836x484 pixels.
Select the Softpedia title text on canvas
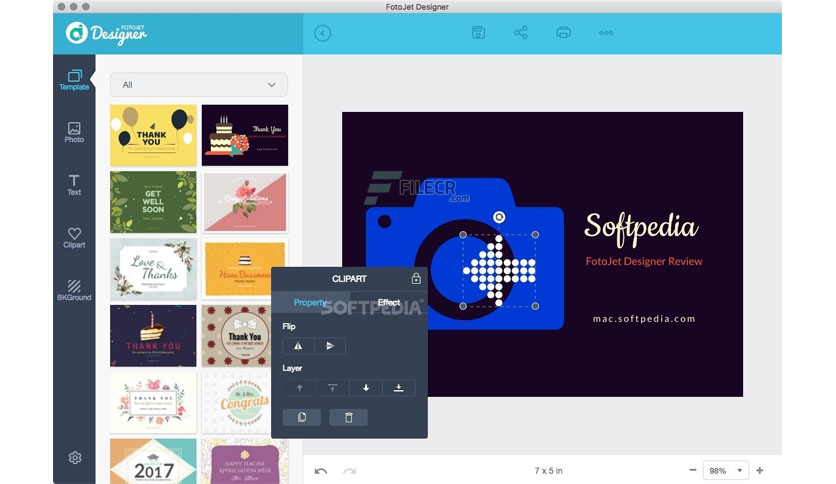coord(641,227)
